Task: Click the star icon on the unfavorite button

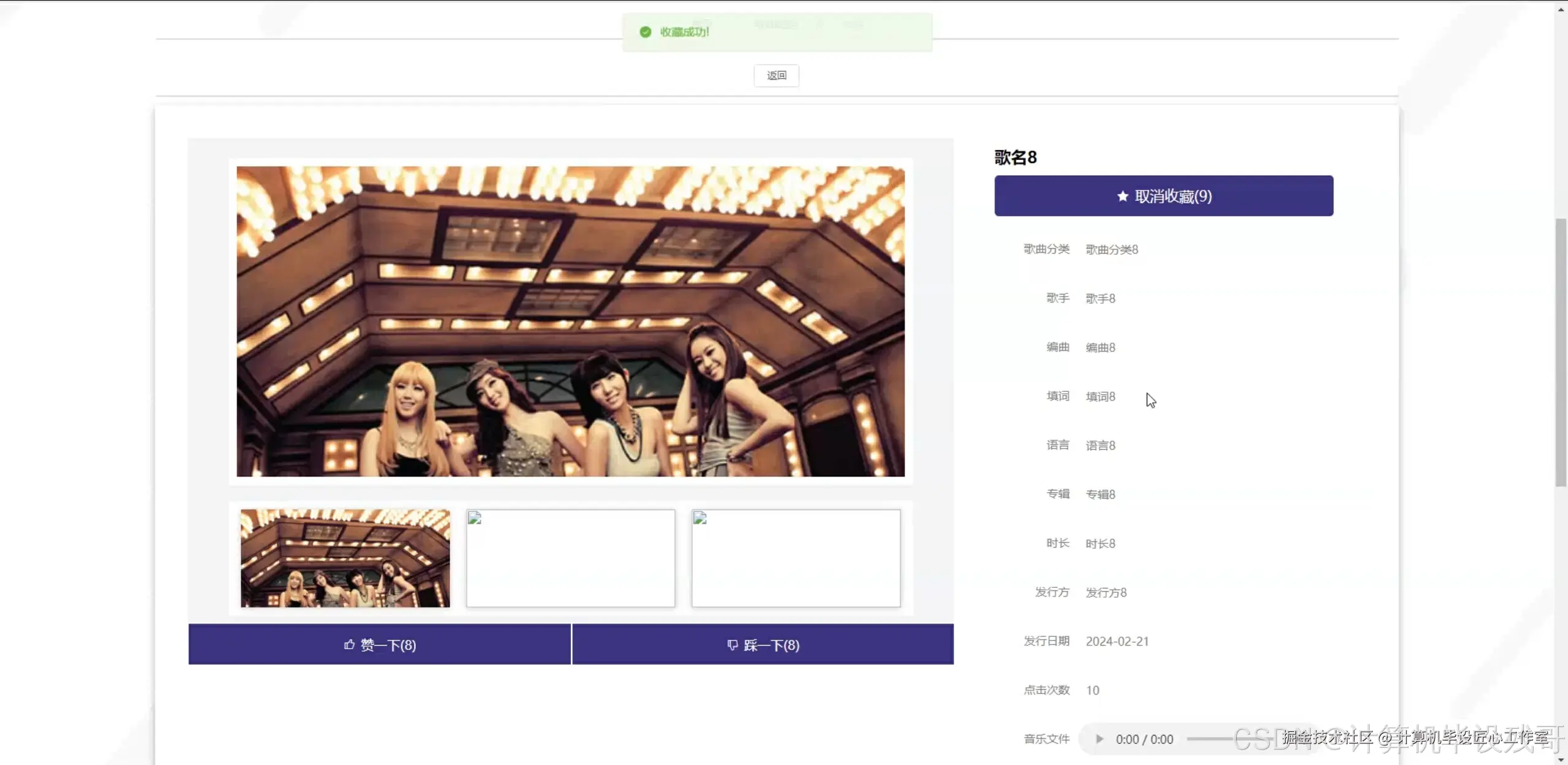Action: pyautogui.click(x=1122, y=196)
